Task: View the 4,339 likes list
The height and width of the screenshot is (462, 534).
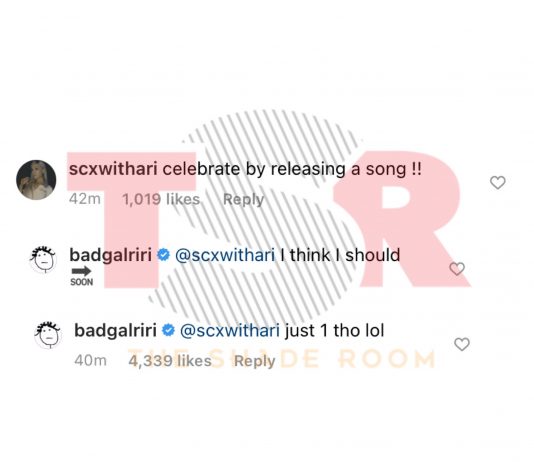Action: (170, 361)
